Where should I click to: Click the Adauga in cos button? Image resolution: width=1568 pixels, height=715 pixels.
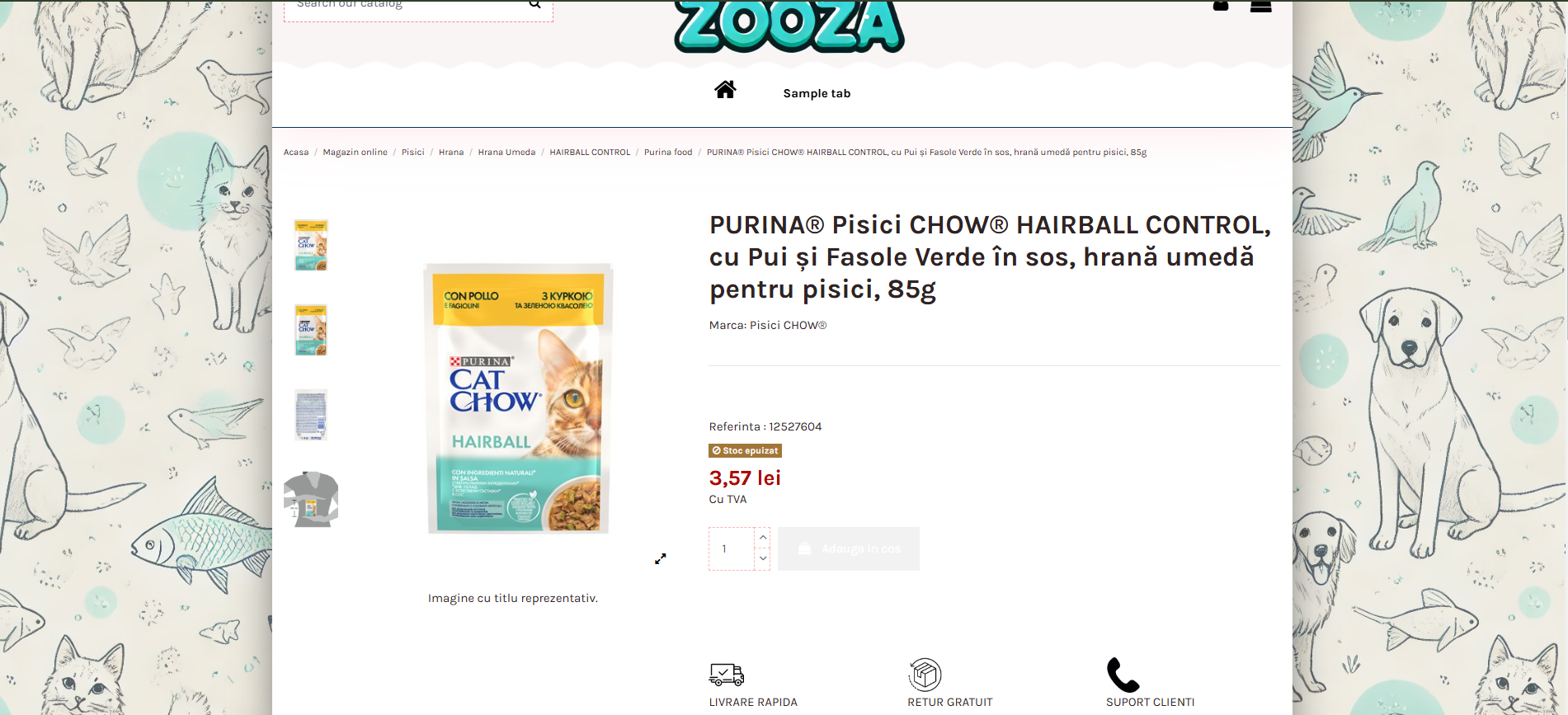coord(849,548)
